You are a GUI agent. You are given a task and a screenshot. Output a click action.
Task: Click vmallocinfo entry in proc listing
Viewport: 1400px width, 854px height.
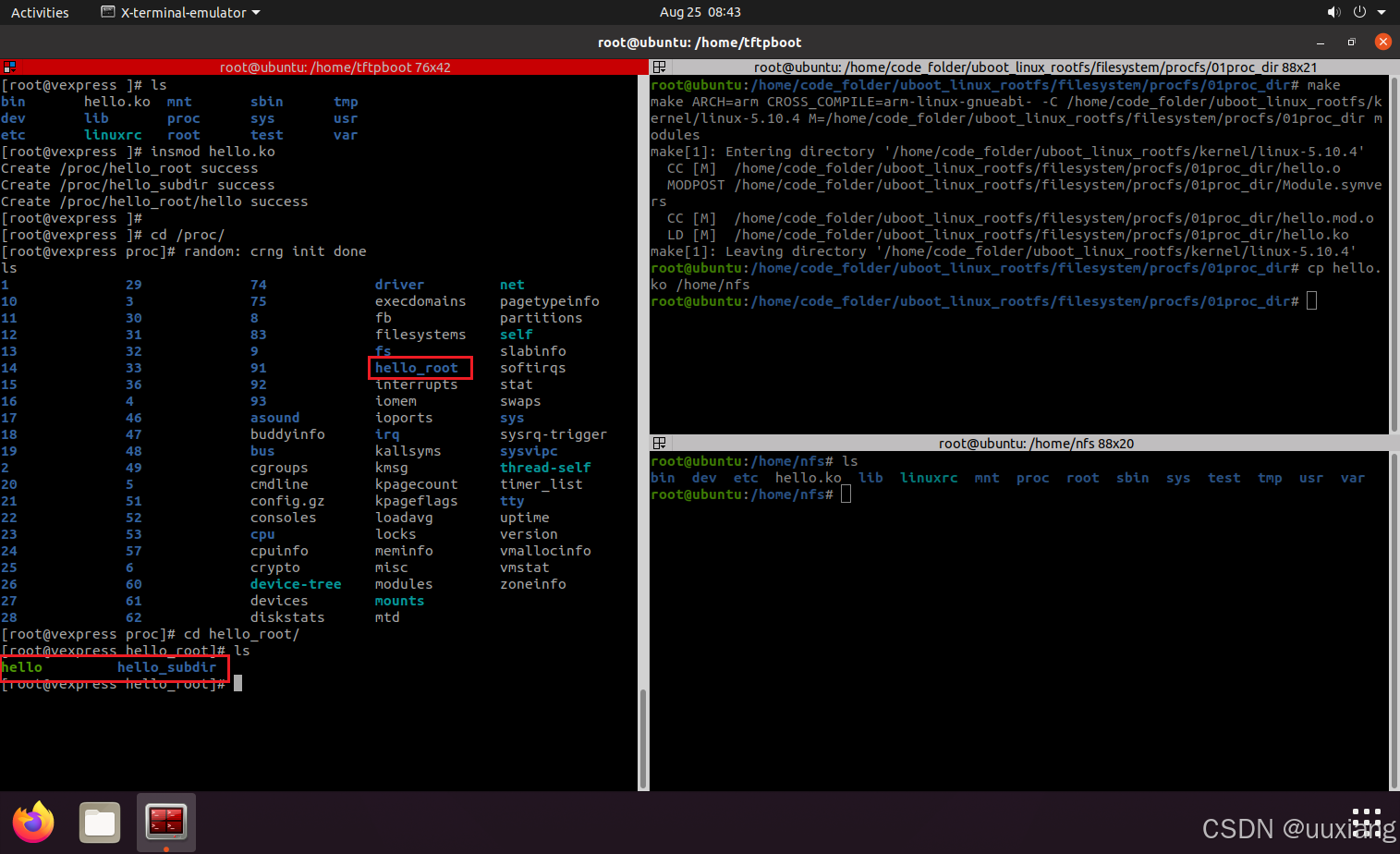point(545,551)
